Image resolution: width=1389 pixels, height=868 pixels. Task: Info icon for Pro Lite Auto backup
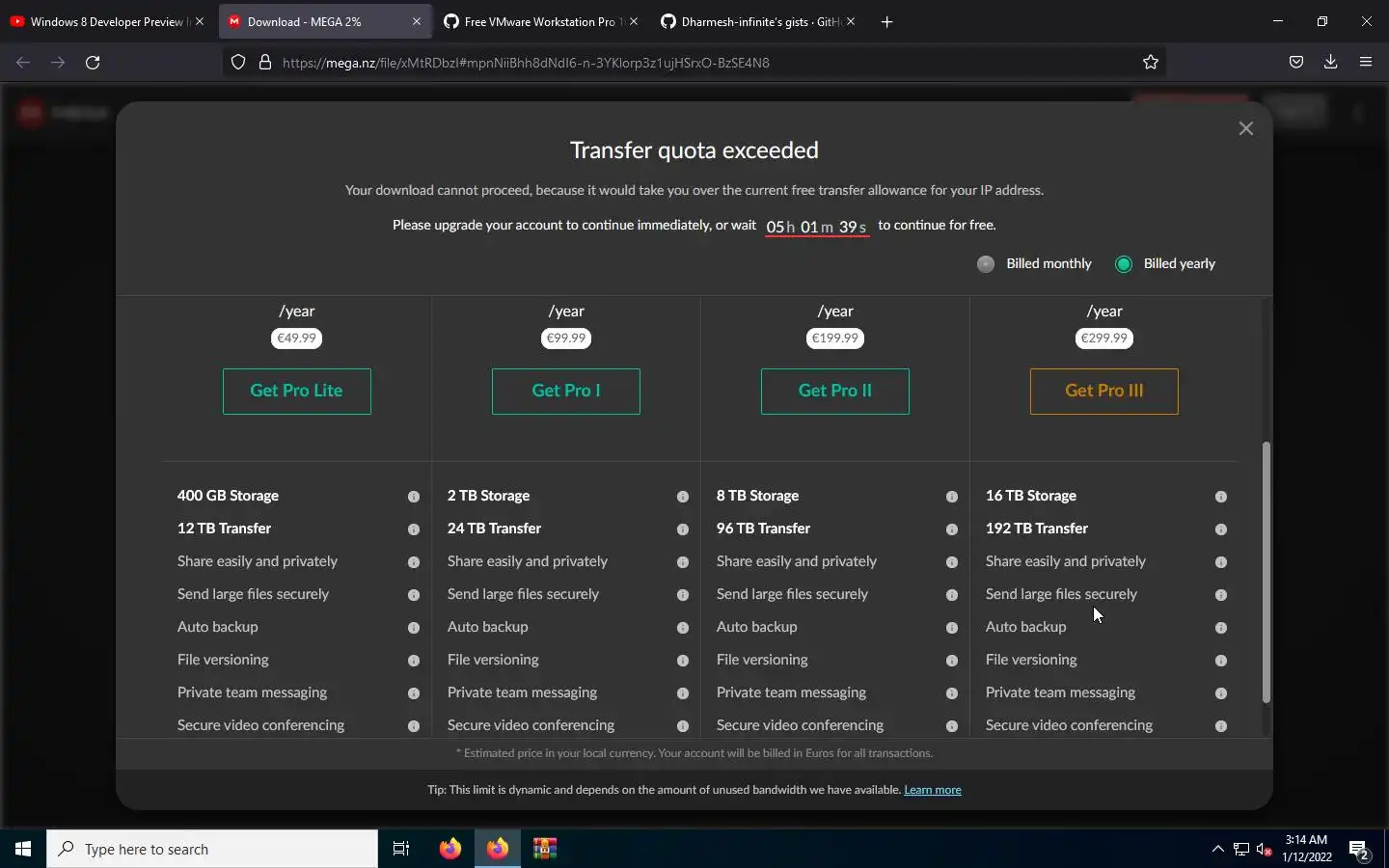[413, 628]
